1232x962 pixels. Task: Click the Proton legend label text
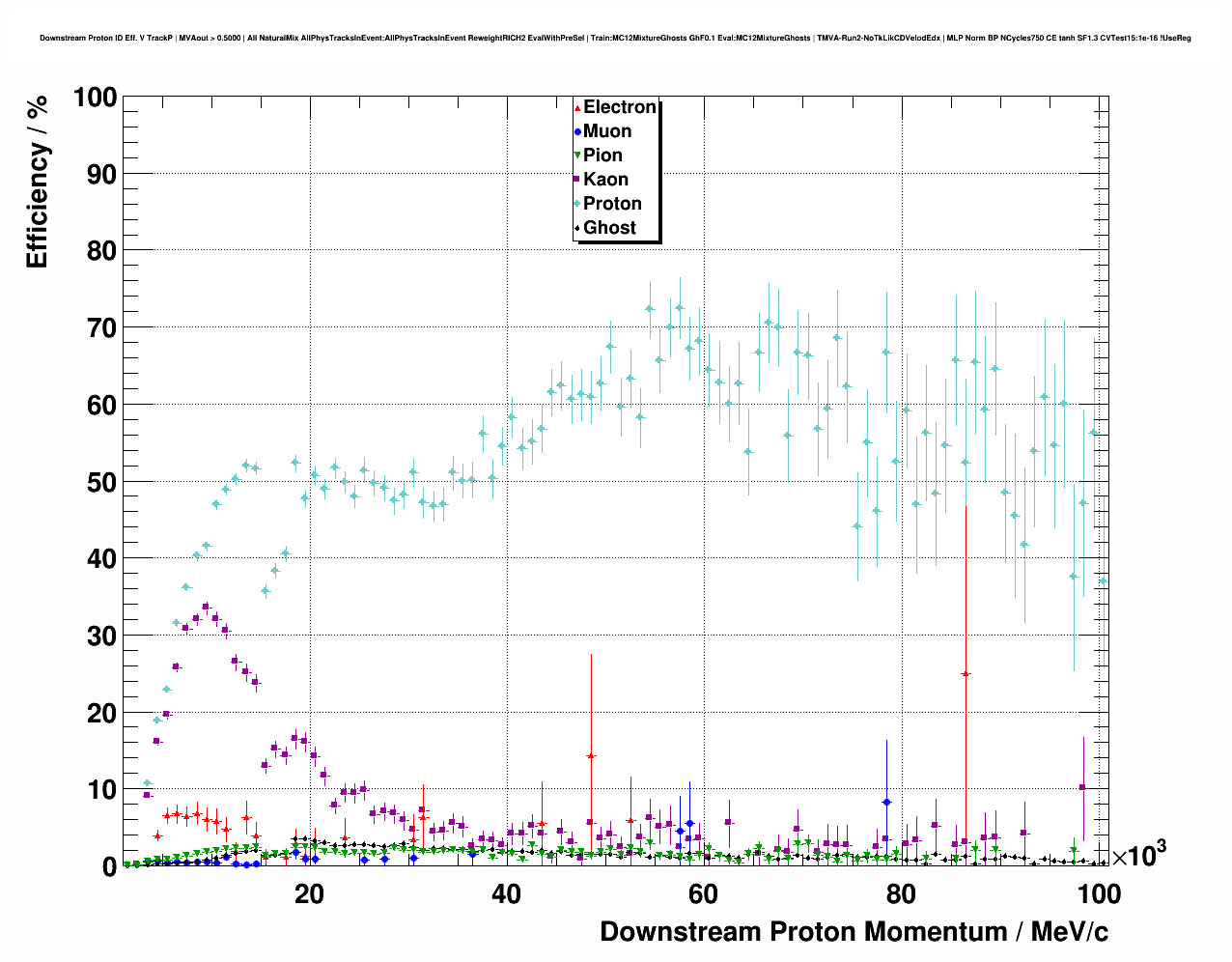click(x=612, y=204)
